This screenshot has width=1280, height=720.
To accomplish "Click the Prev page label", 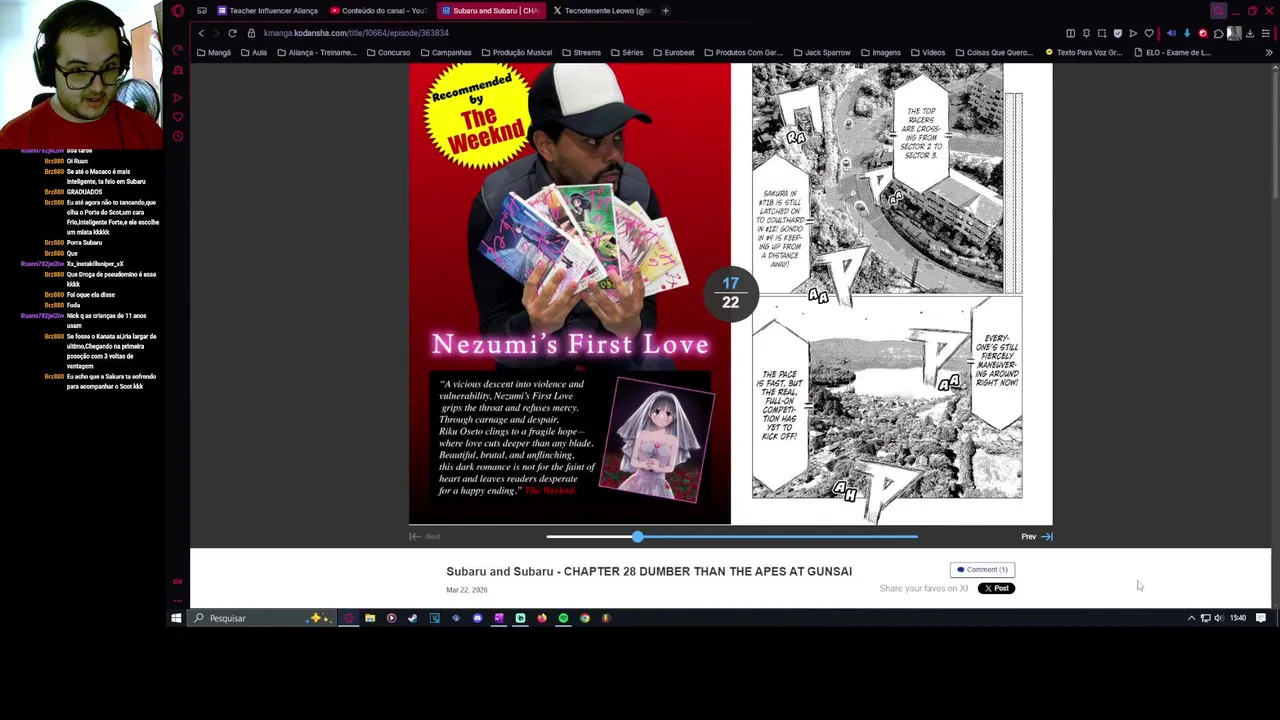I will coord(1028,537).
